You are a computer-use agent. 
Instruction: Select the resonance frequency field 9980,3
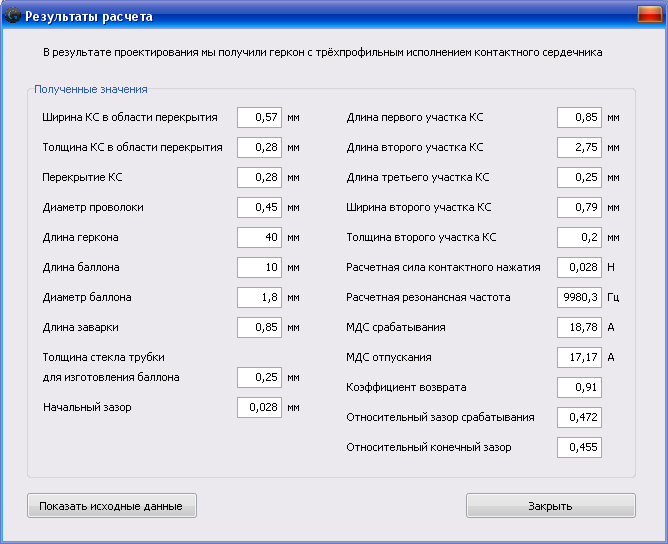click(x=579, y=297)
